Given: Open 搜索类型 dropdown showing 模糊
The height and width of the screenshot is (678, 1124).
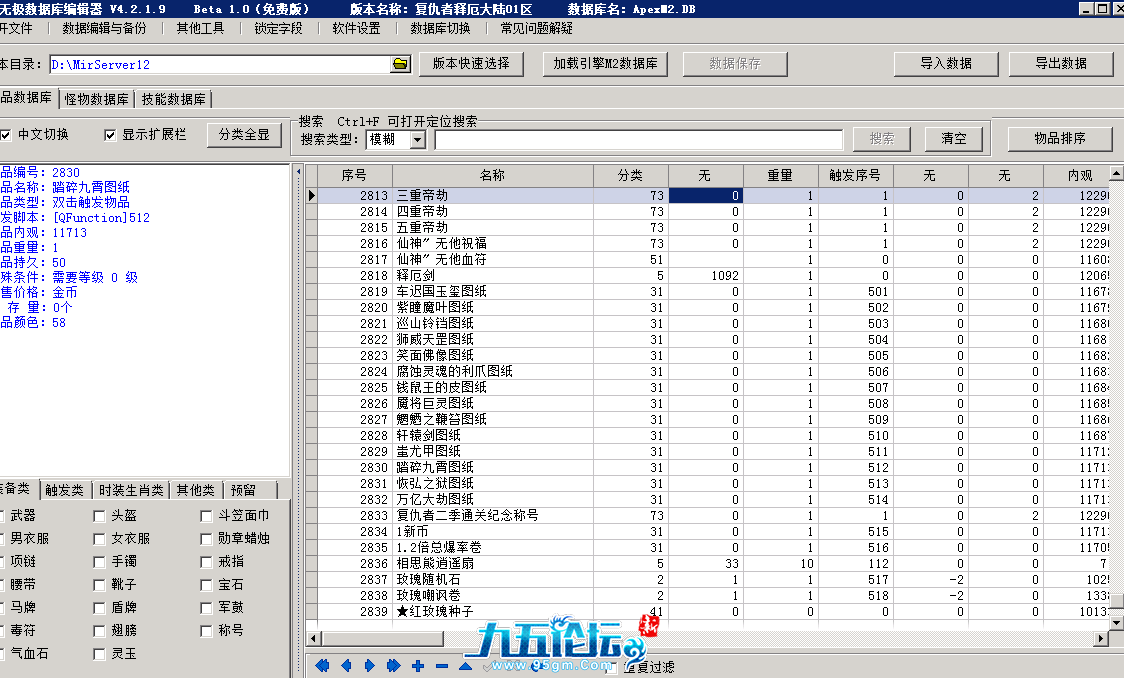Looking at the screenshot, I should pos(417,139).
